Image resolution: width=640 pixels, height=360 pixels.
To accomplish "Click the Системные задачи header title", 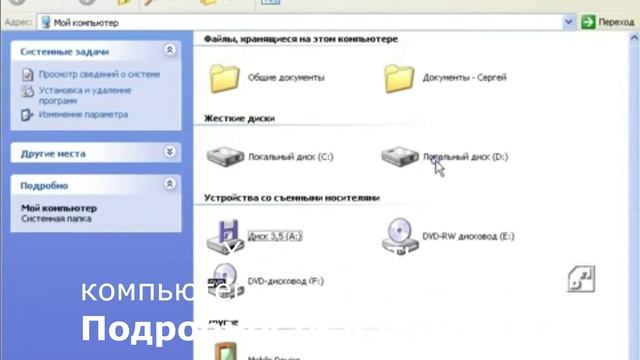I will 64,52.
